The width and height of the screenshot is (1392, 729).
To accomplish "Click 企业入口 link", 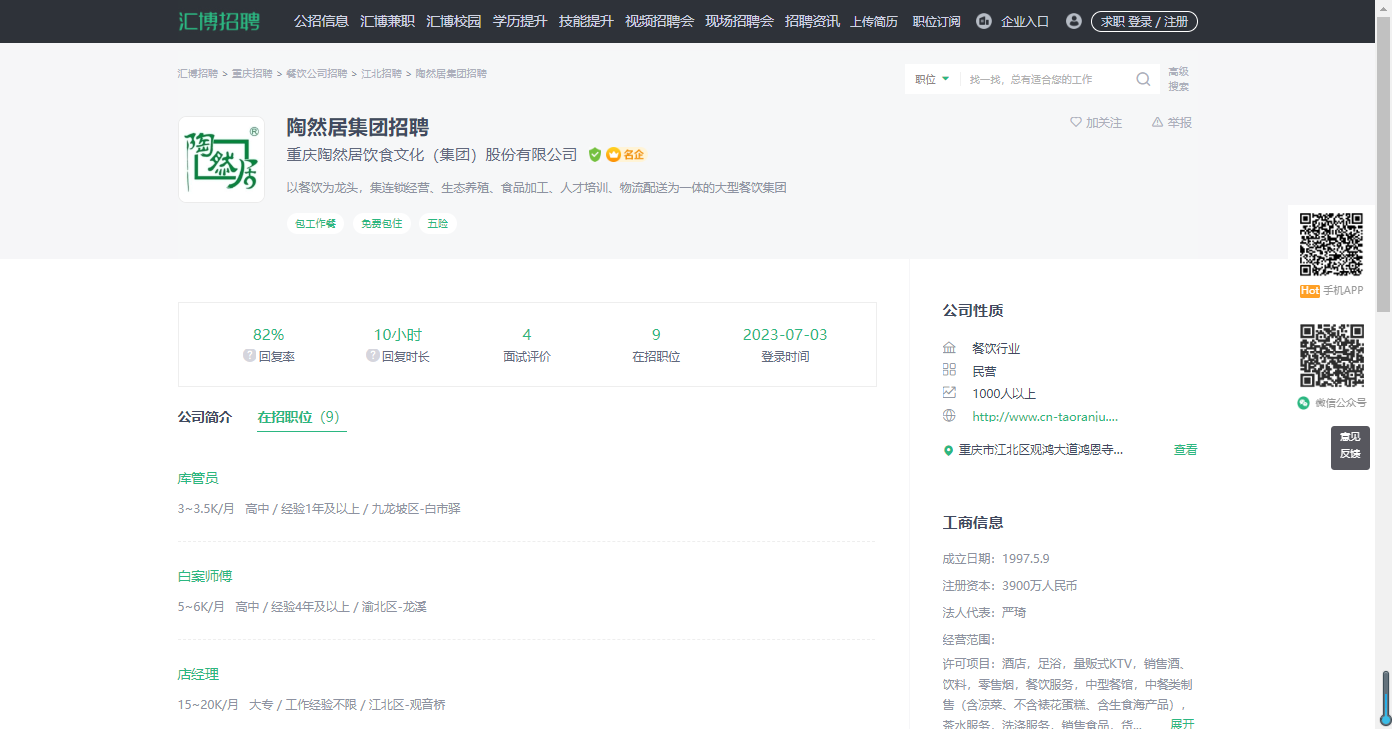I will click(1025, 21).
